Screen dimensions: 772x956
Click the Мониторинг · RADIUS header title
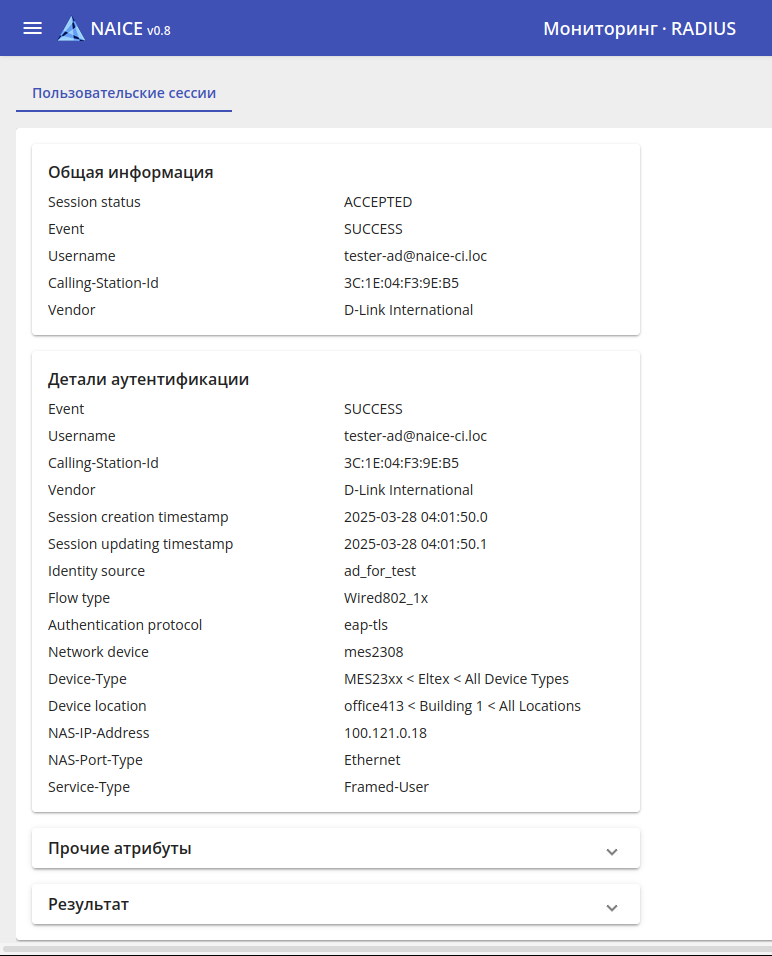pos(639,28)
